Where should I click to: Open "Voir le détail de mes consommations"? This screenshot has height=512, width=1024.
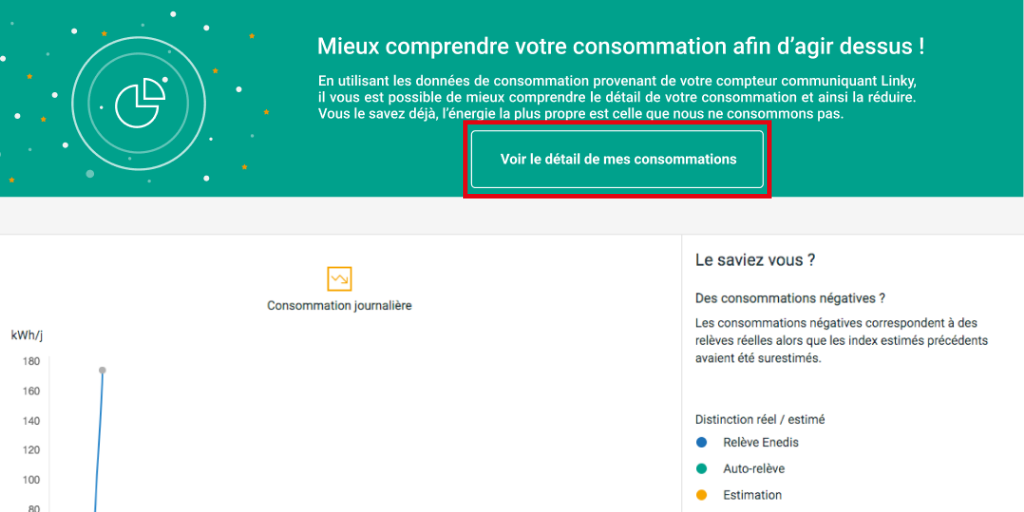(x=617, y=159)
